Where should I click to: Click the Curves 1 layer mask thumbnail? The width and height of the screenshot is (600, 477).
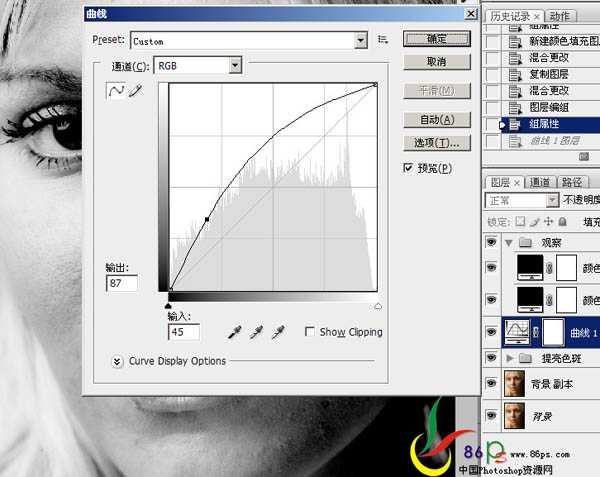553,332
